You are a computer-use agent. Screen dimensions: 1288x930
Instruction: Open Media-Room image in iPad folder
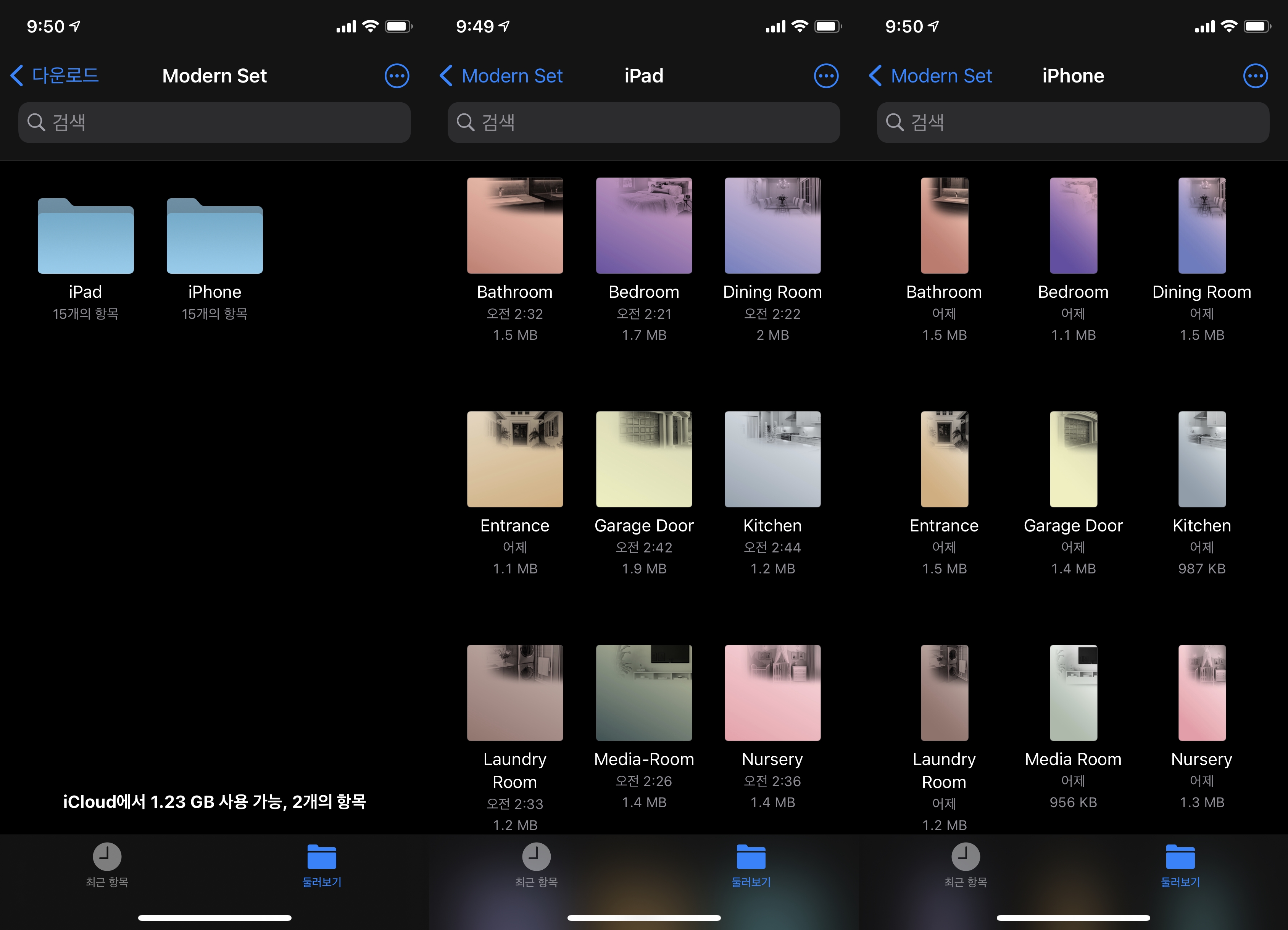pyautogui.click(x=643, y=693)
